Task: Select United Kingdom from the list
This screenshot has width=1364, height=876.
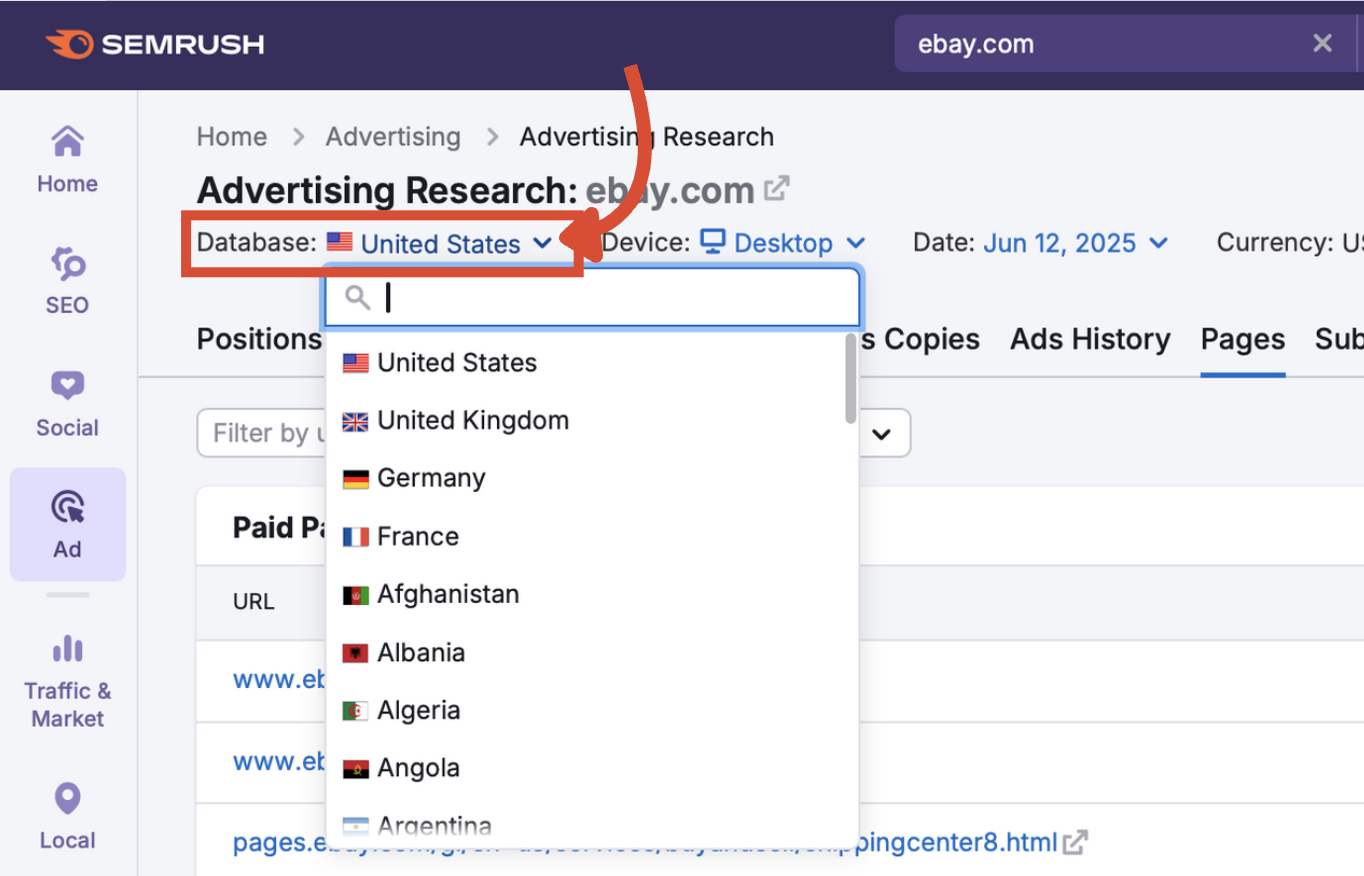Action: tap(472, 421)
